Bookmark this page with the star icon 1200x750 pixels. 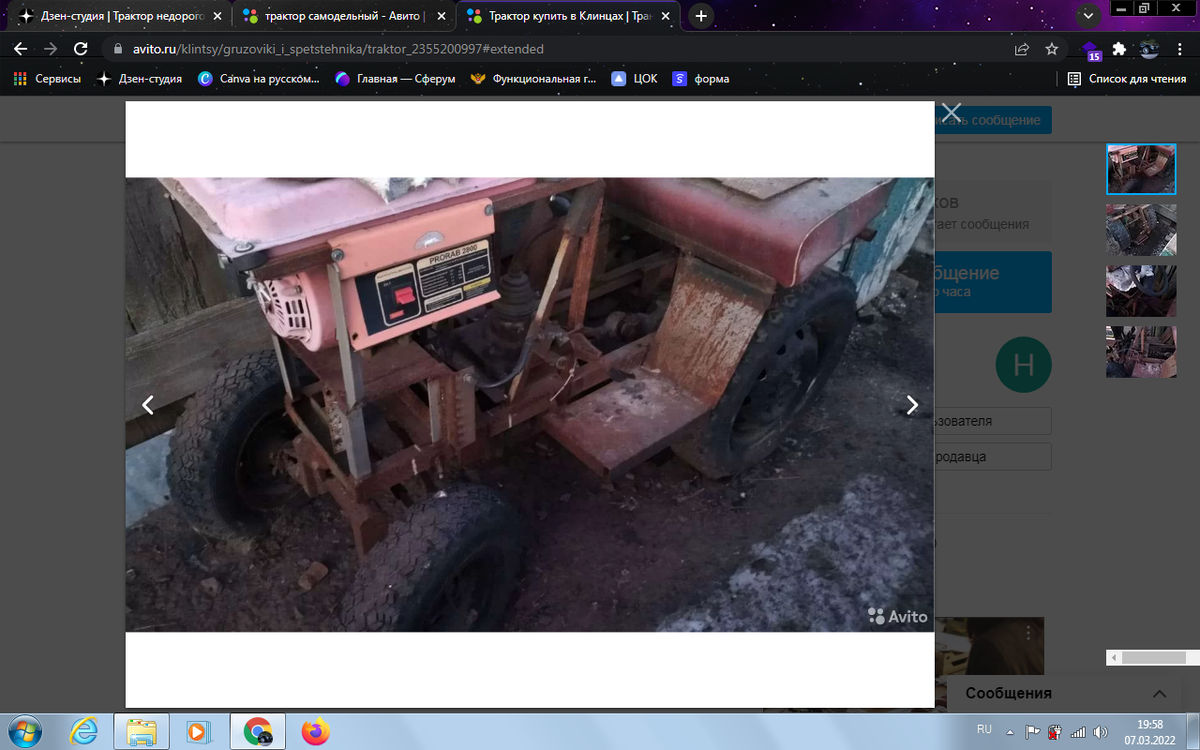[x=1052, y=48]
